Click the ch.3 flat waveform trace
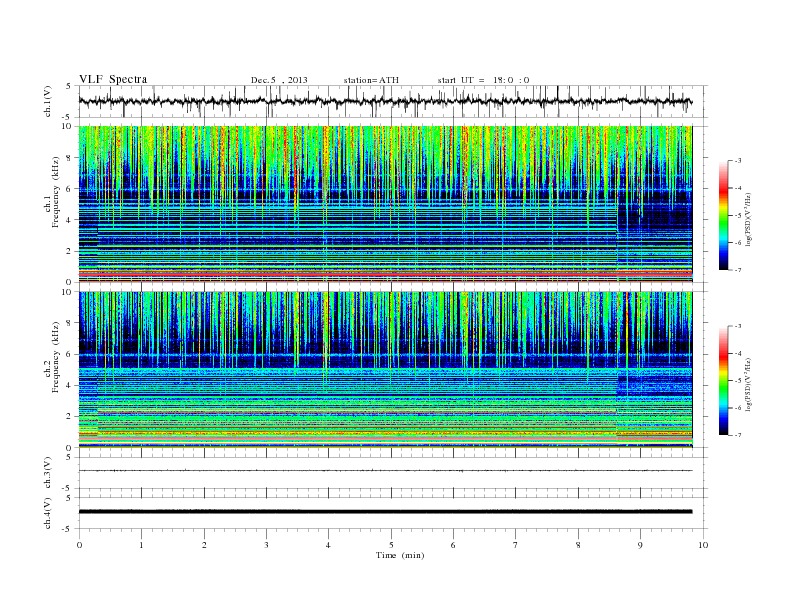The height and width of the screenshot is (612, 792). 385,471
